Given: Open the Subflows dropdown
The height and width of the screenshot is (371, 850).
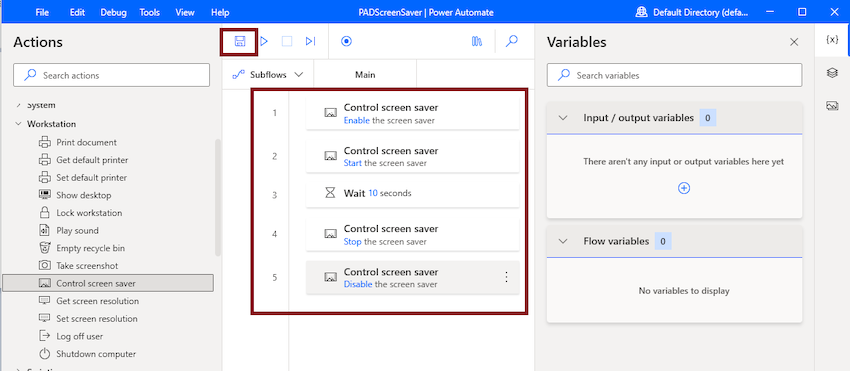Looking at the screenshot, I should [268, 75].
